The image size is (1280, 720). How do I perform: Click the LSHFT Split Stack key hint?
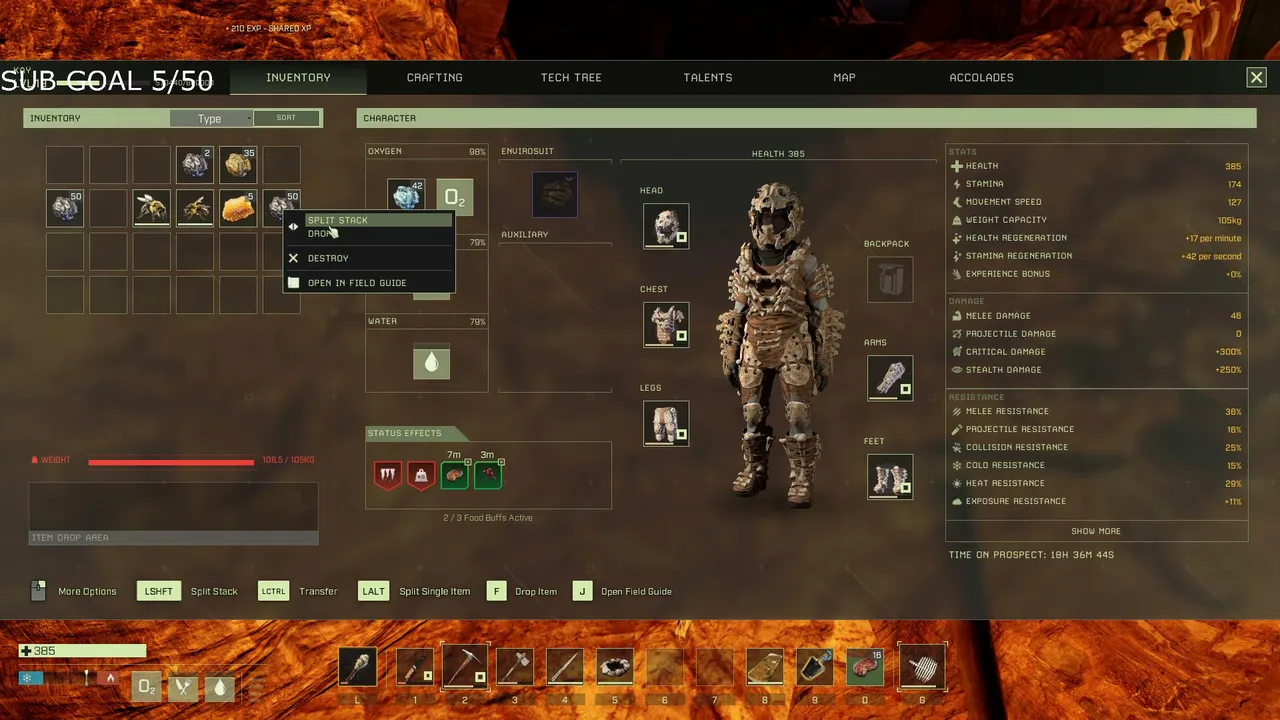(190, 591)
